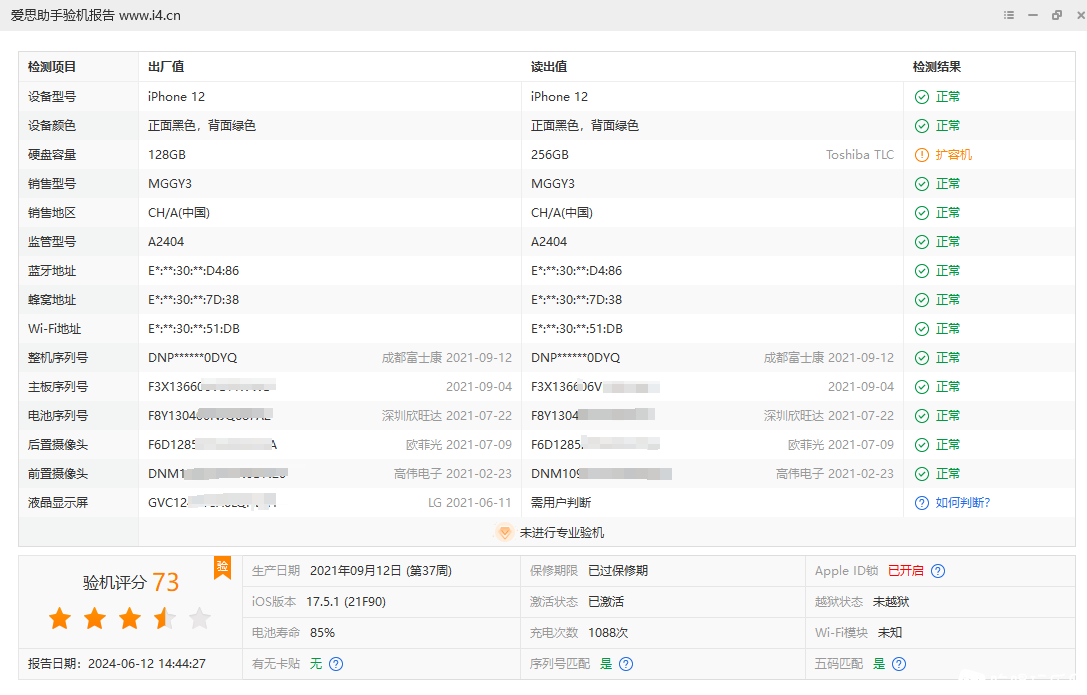
Task: Click the 出厂值 column header
Action: [166, 67]
